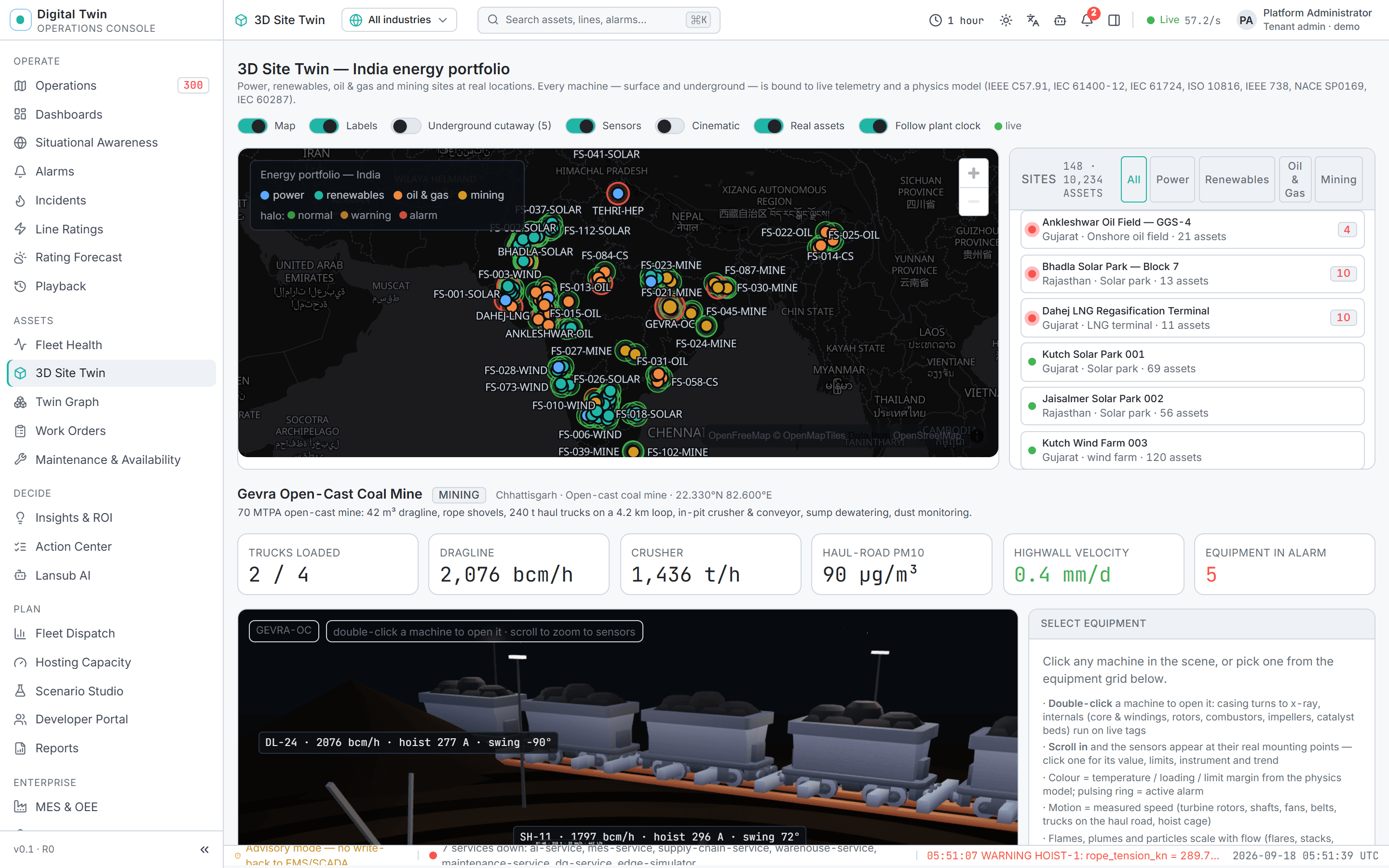
Task: Enable Cinematic mode
Action: click(670, 126)
